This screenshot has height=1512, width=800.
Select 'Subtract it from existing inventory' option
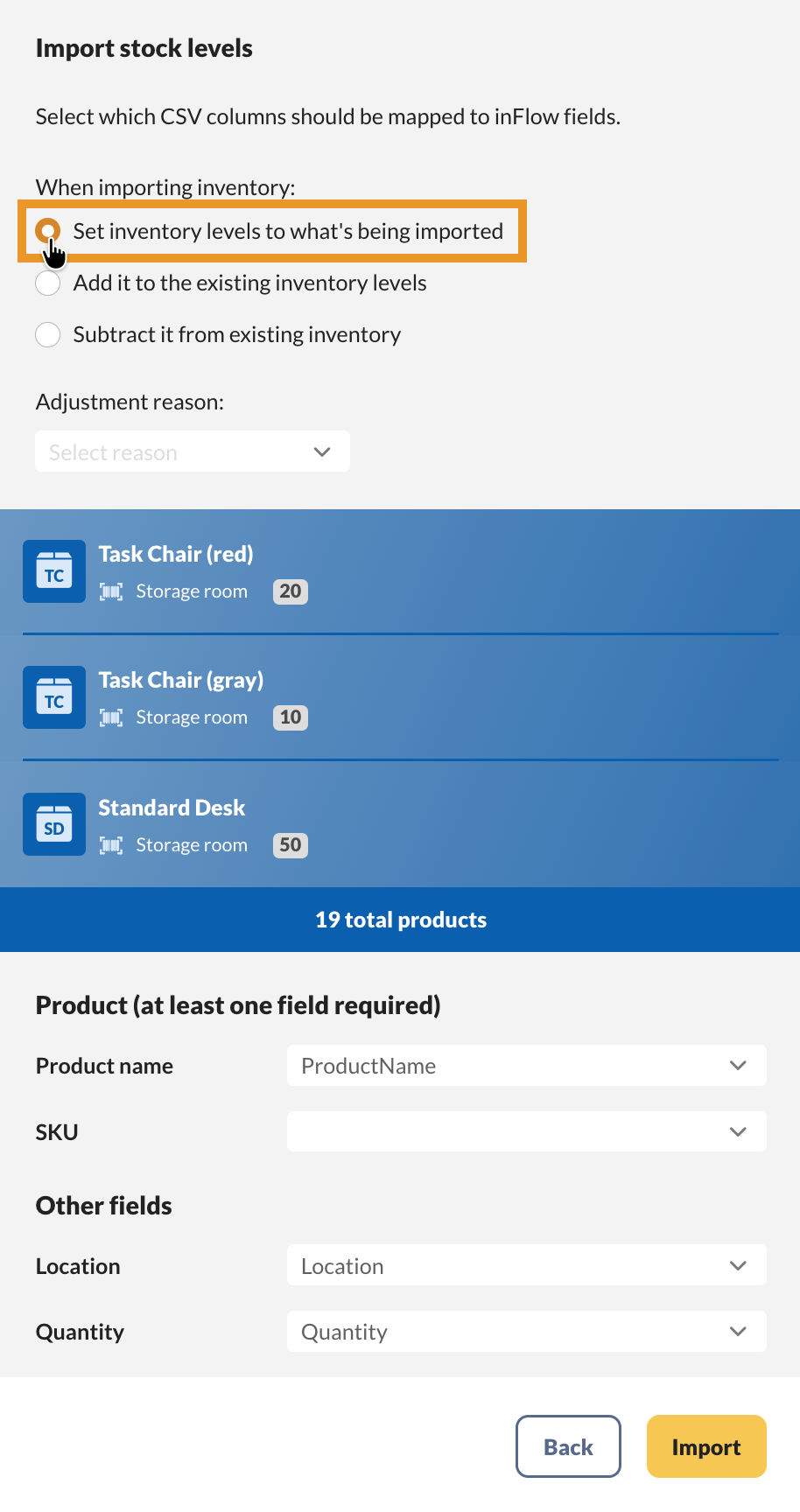48,335
